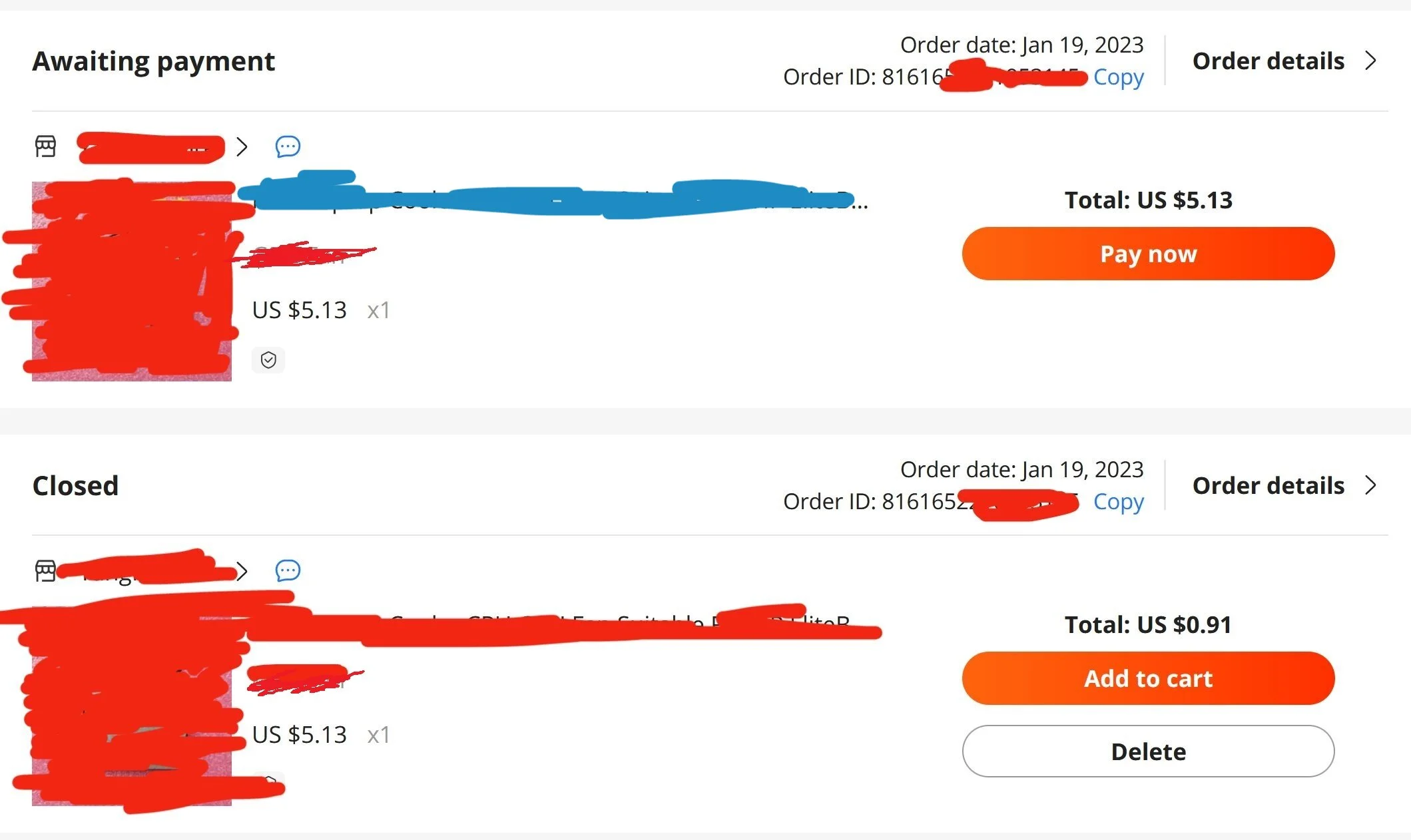Copy the Closed order's ID

click(1119, 502)
